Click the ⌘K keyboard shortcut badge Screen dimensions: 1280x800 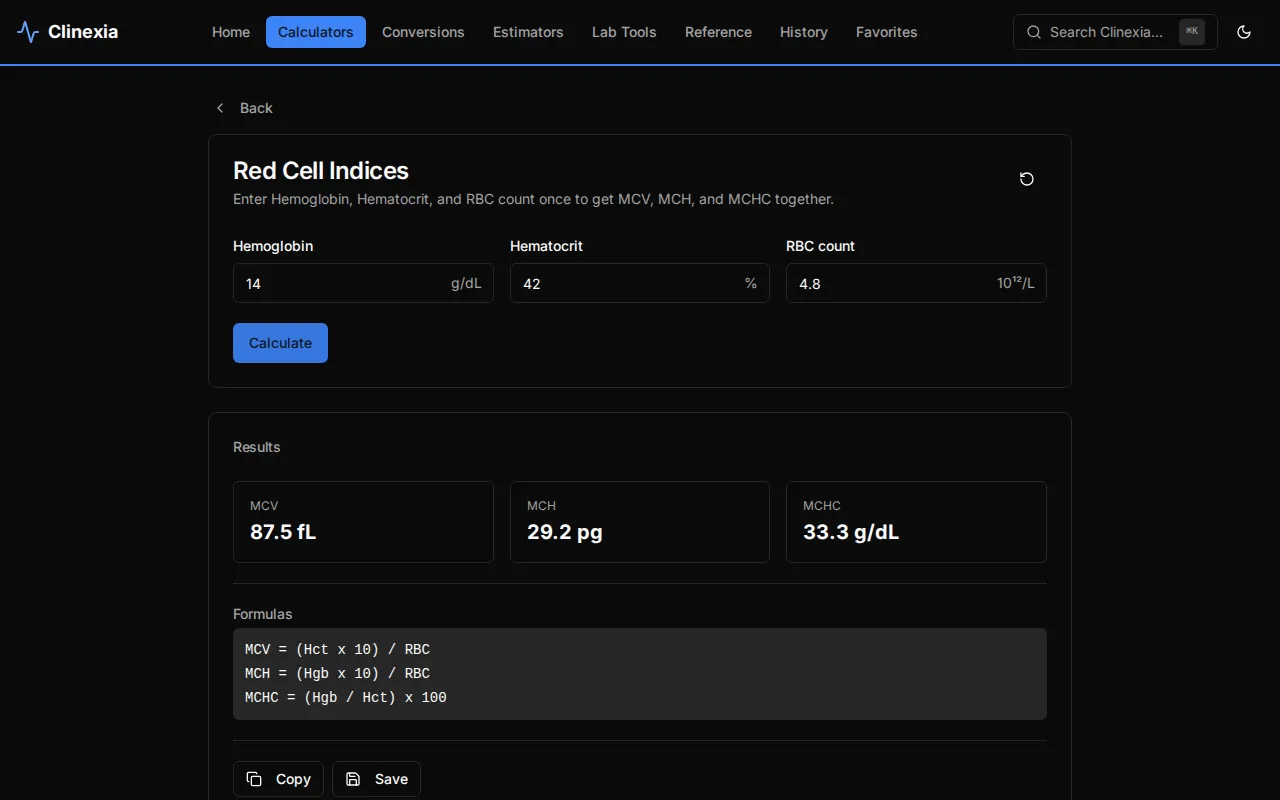(x=1192, y=32)
